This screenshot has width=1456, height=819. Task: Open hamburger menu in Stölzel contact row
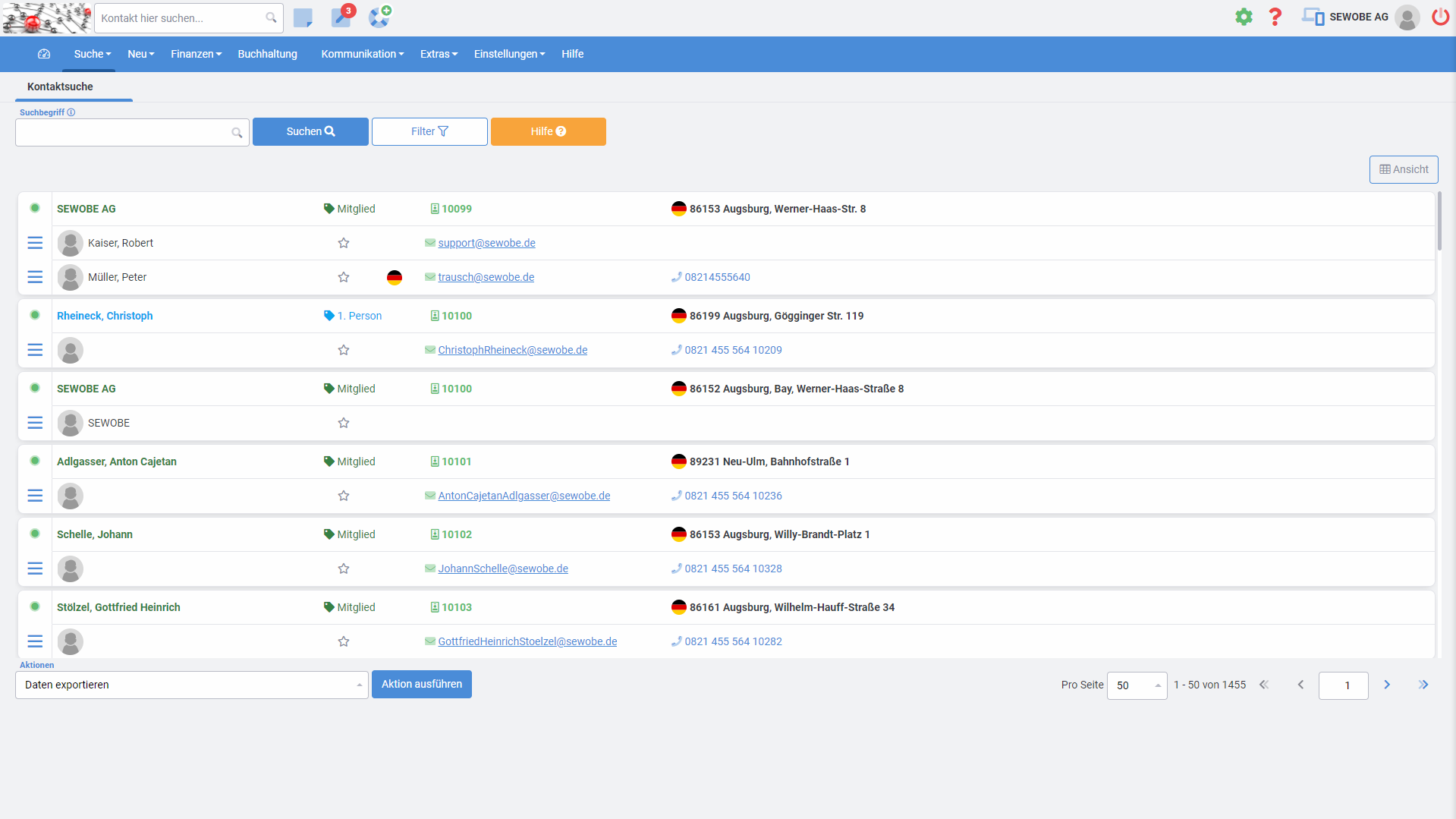tap(35, 641)
